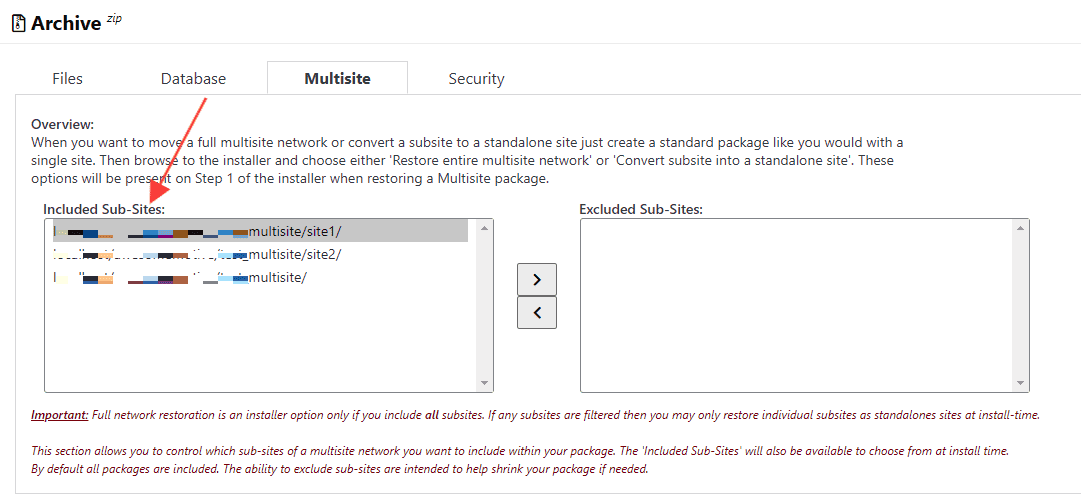Pick the root multisite/ entry
Viewport: 1081px width, 503px height.
point(261,277)
